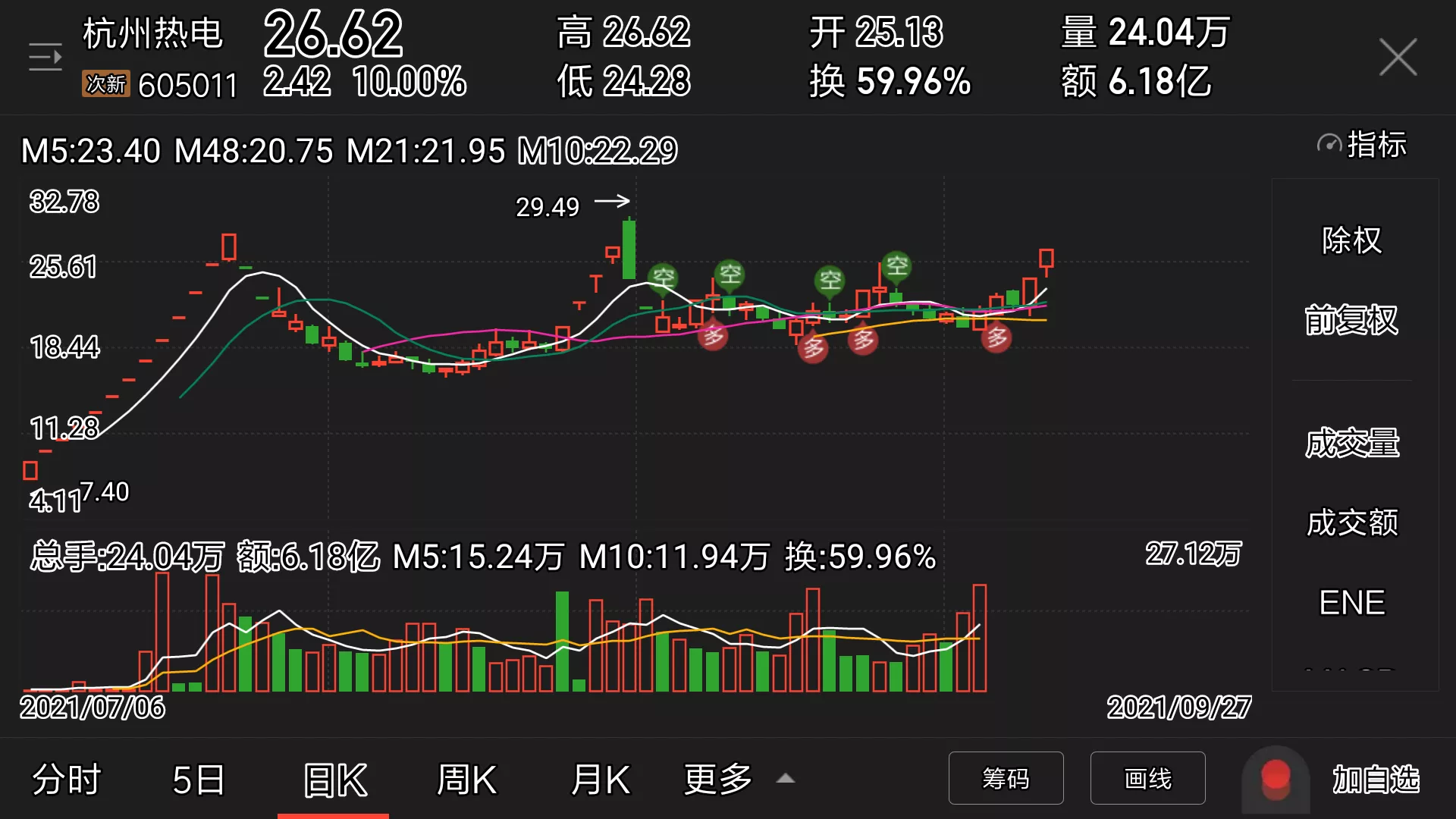Tap the M5:23.40 moving average value
1456x819 pixels.
(x=91, y=150)
